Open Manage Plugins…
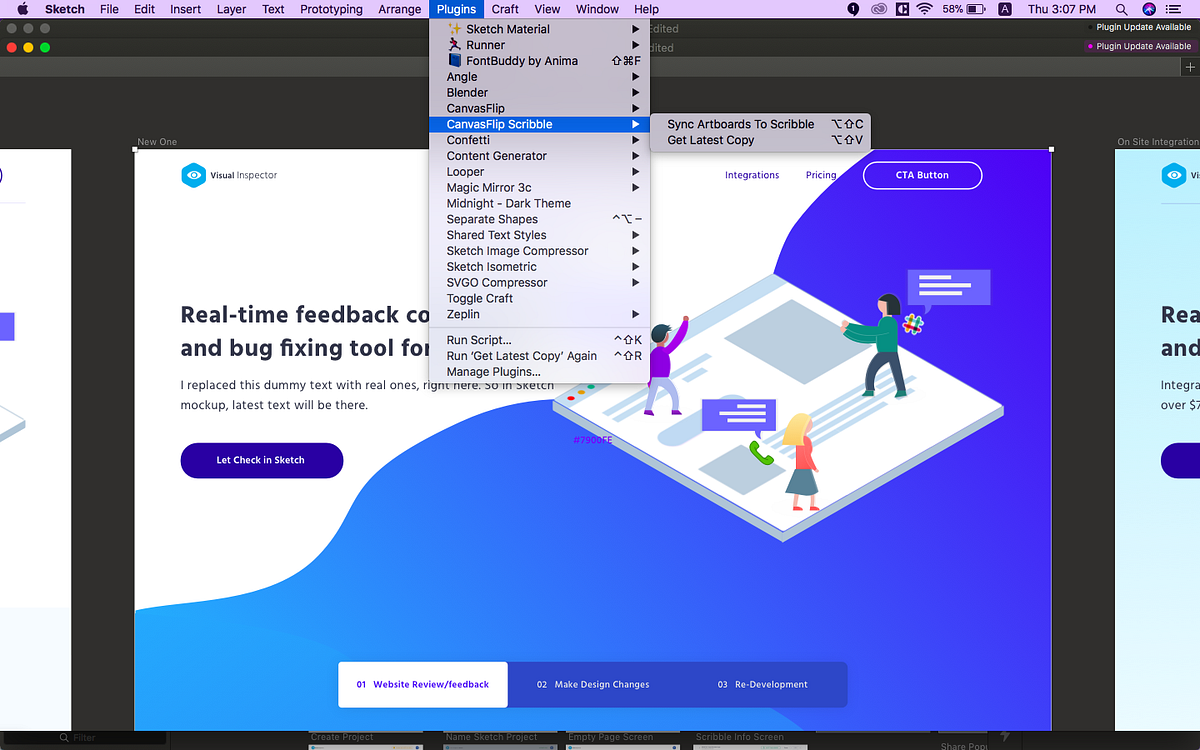 tap(539, 372)
